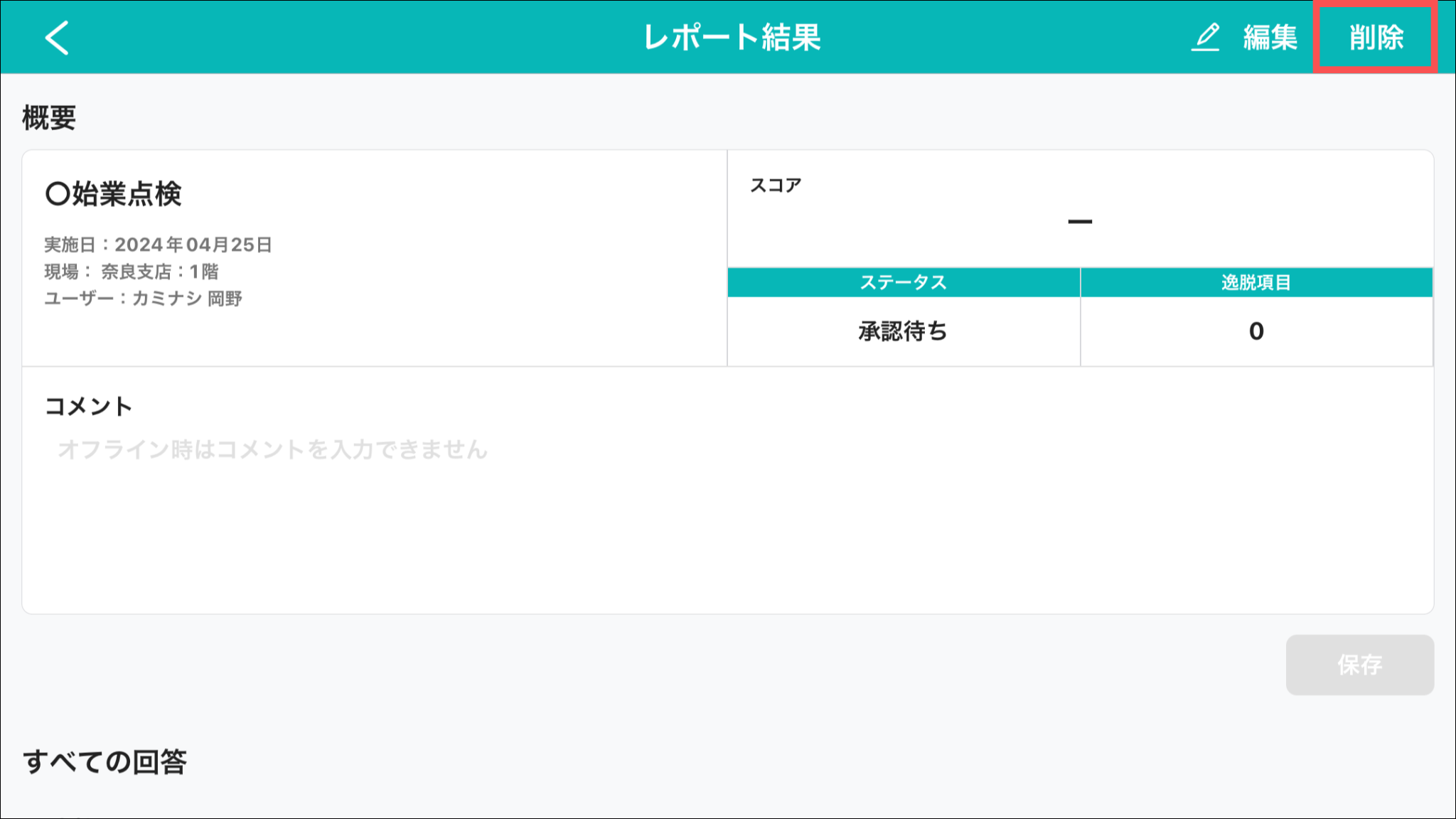Click the 実施日 2024年04月25日 line
Viewport: 1456px width, 819px height.
click(x=158, y=245)
